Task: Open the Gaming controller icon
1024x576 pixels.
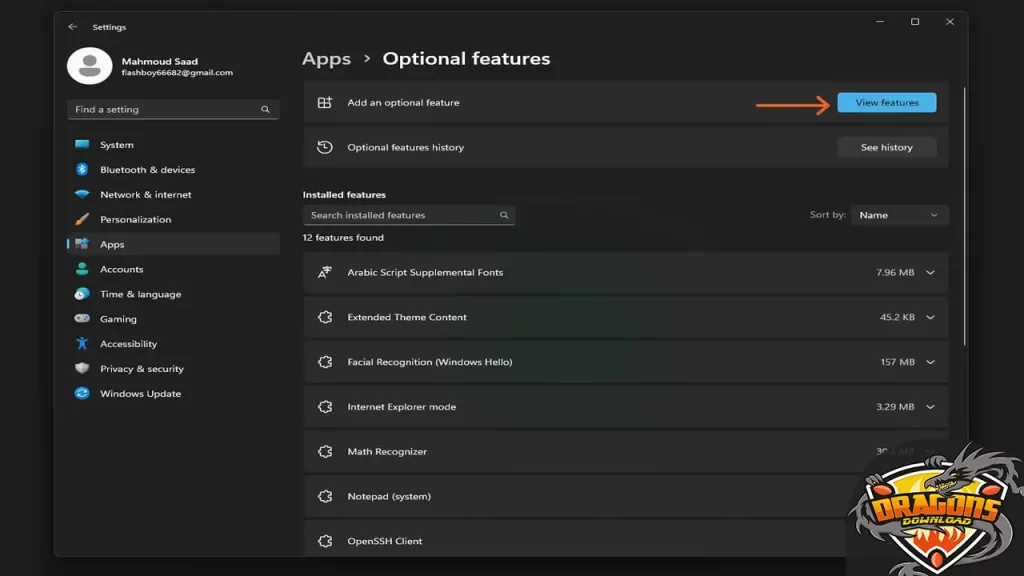Action: tap(82, 319)
